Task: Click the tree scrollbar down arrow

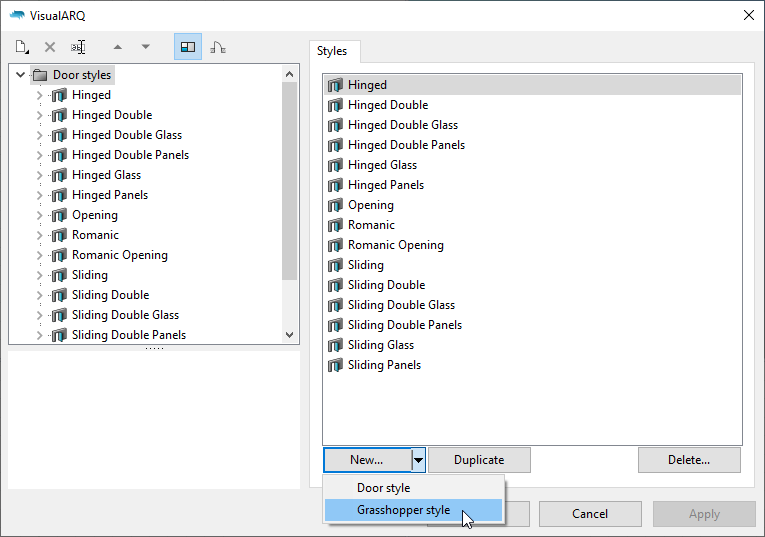Action: [x=289, y=335]
